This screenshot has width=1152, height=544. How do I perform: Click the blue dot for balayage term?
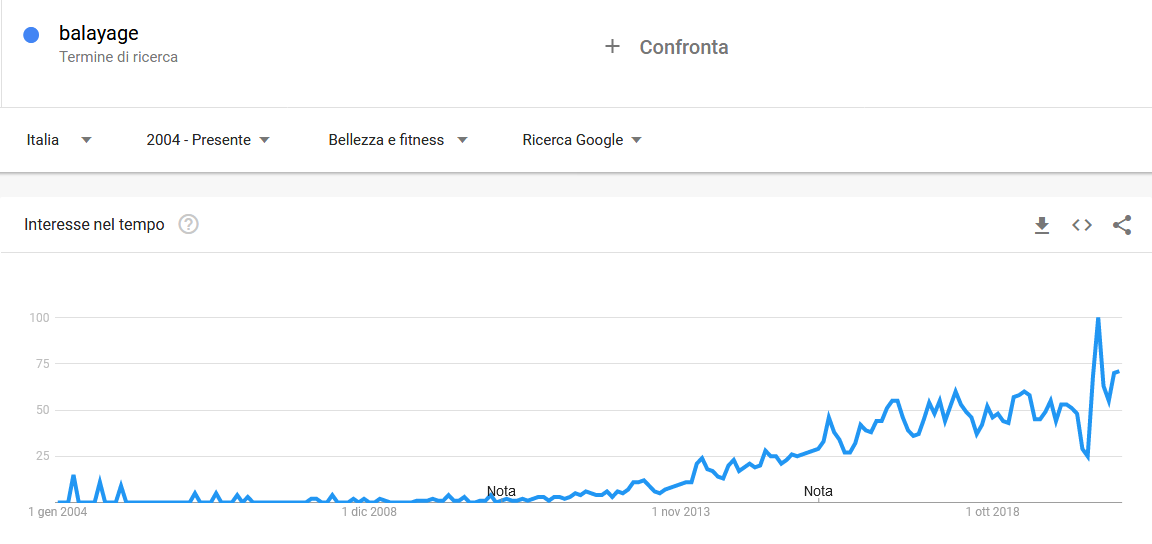coord(31,35)
